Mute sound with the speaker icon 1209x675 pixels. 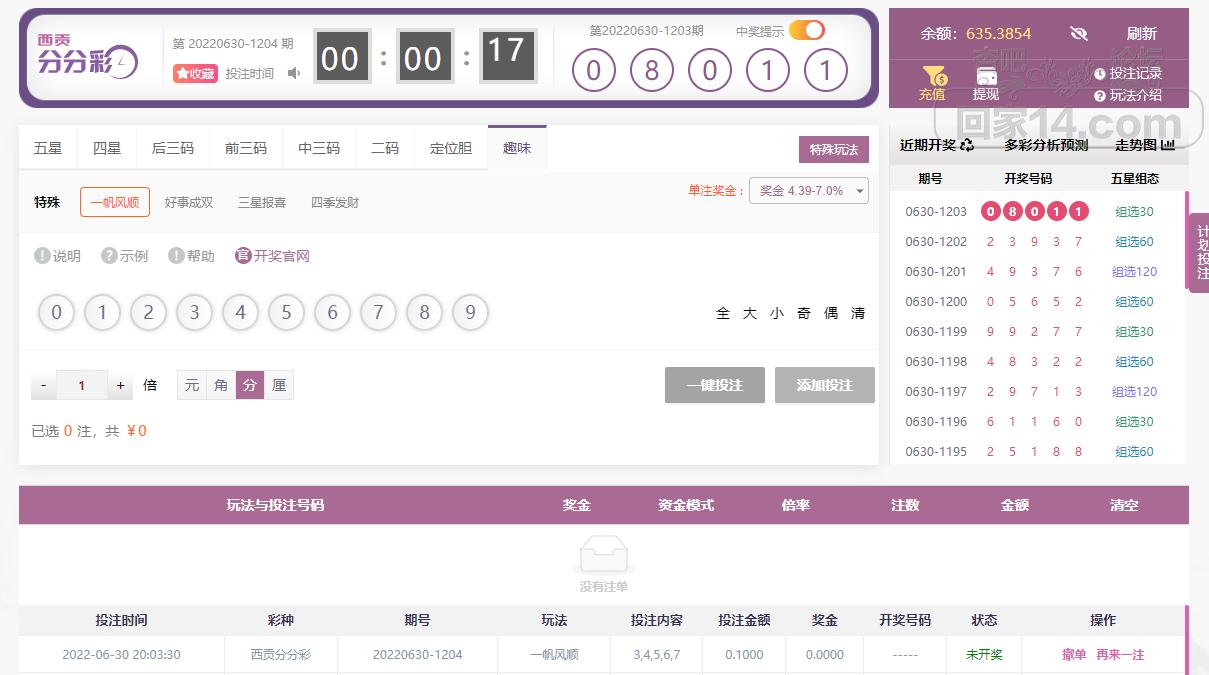(x=294, y=73)
